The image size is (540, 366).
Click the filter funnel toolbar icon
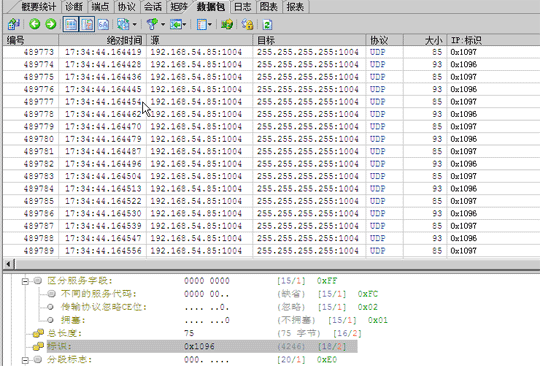152,24
